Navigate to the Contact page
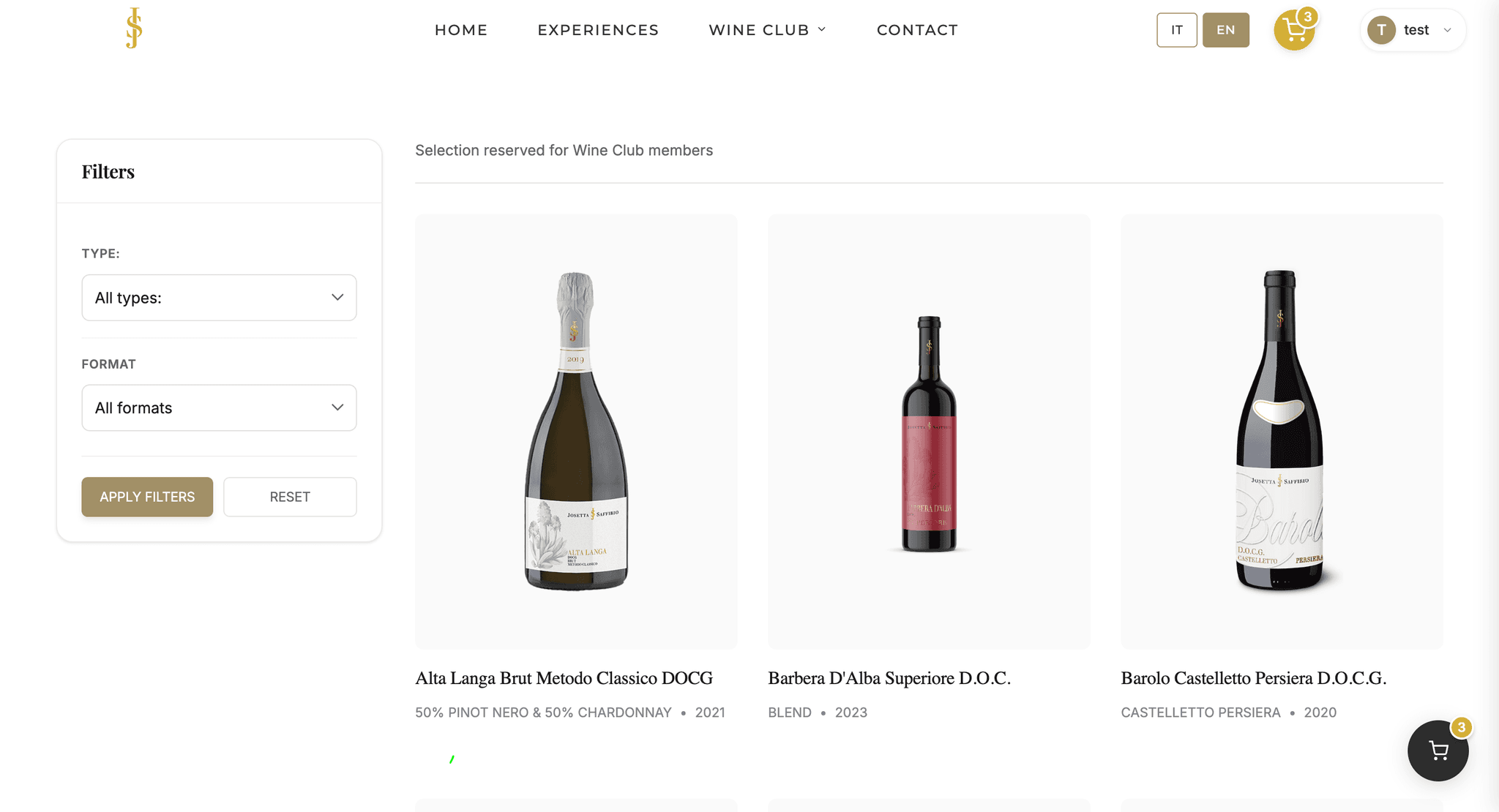Image resolution: width=1499 pixels, height=812 pixels. [917, 30]
